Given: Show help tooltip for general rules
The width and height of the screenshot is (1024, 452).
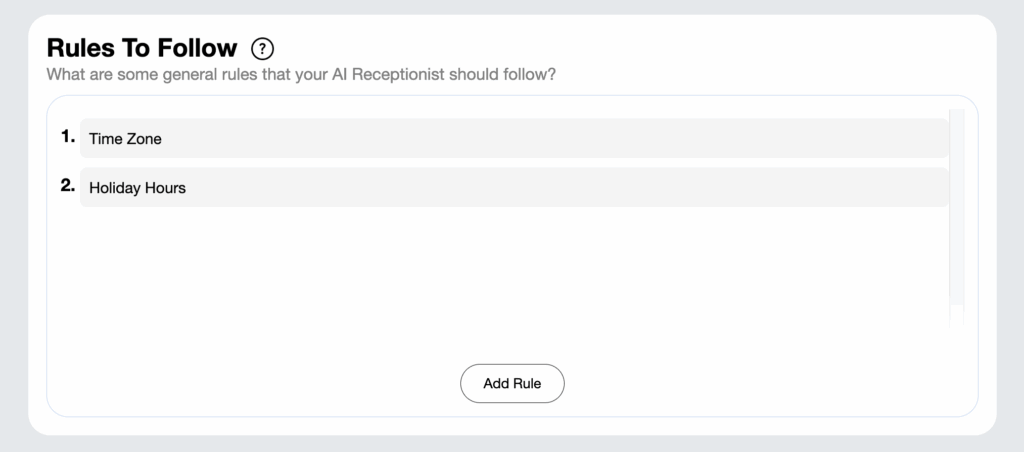Looking at the screenshot, I should pyautogui.click(x=263, y=48).
